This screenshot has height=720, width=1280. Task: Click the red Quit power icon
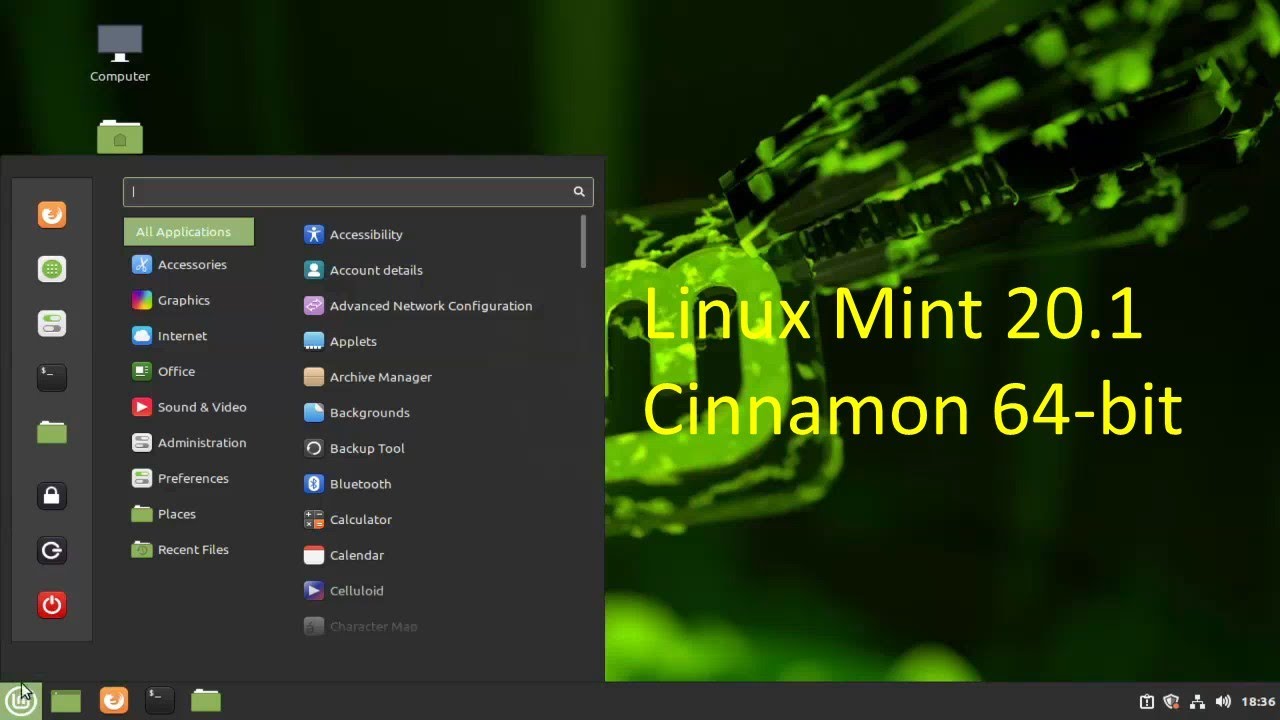tap(52, 604)
